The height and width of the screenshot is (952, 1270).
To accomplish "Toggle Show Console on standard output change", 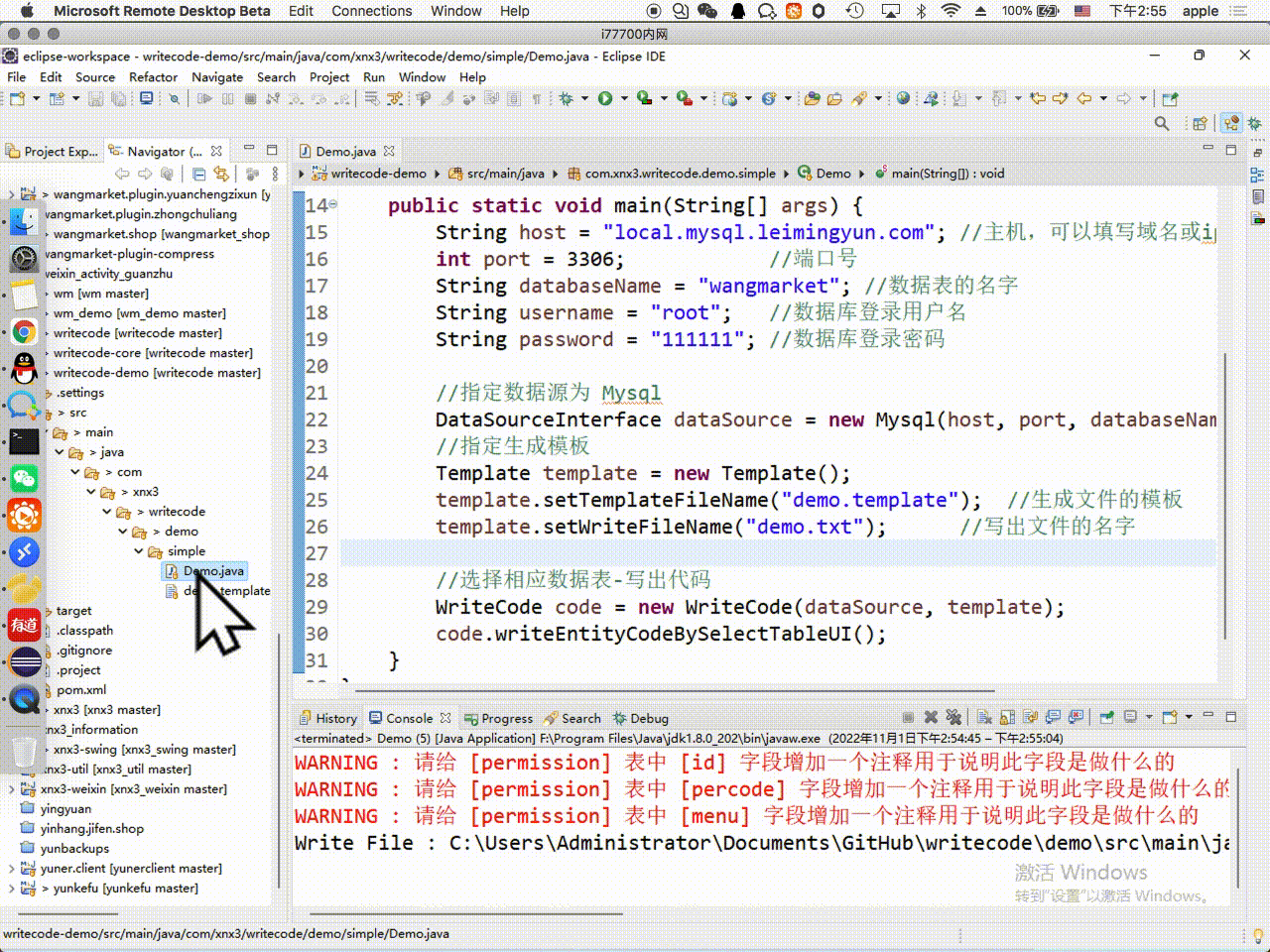I will point(1053,717).
